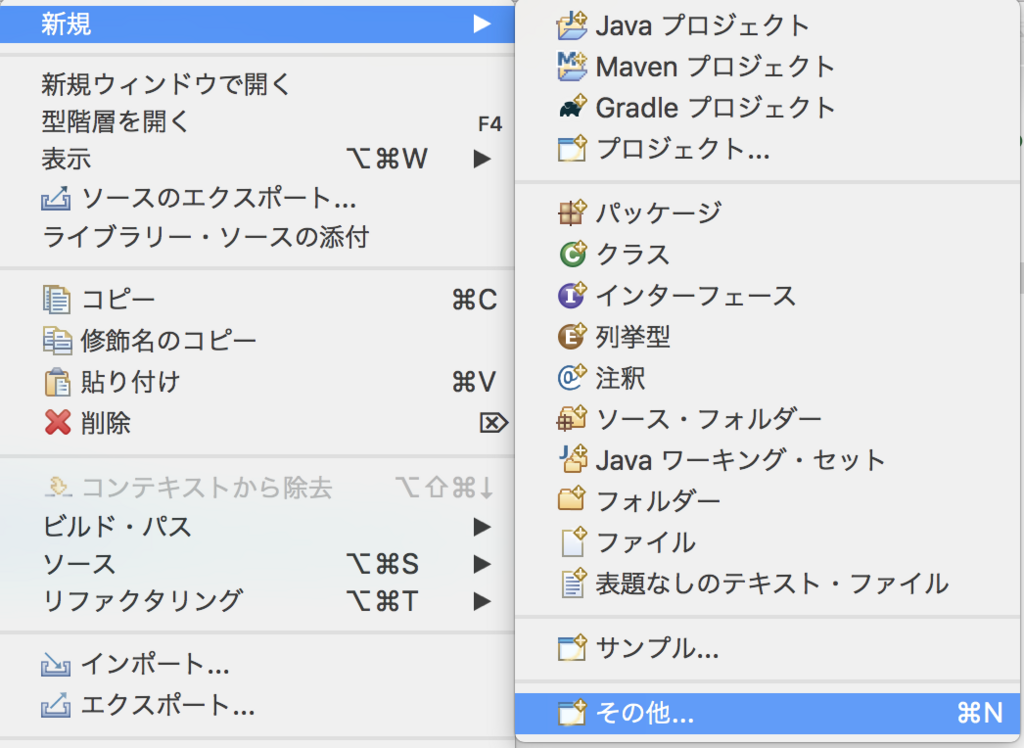
Task: Click the ⌘N shortcut label
Action: (980, 713)
